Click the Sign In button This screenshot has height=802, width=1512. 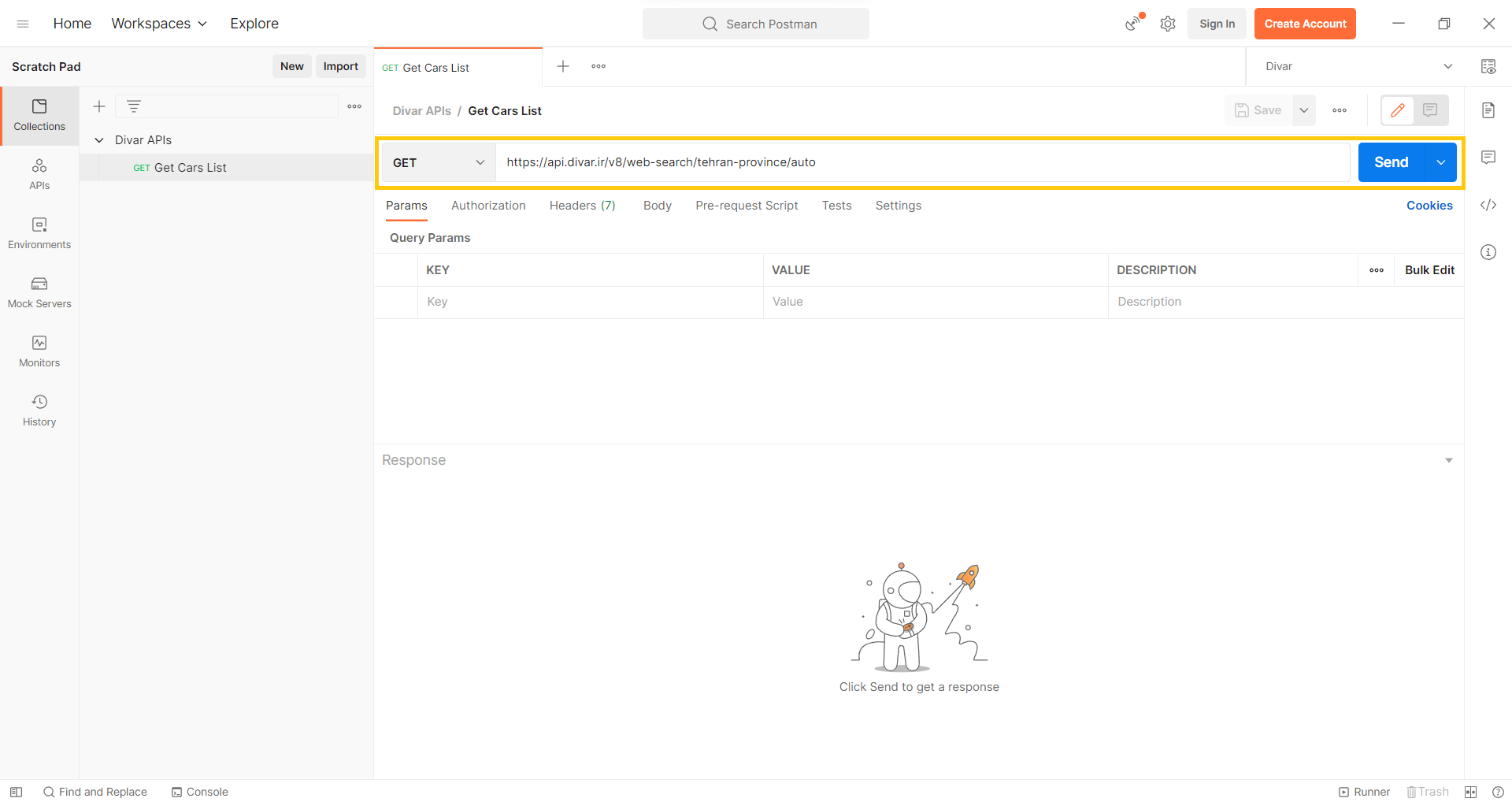pyautogui.click(x=1217, y=24)
